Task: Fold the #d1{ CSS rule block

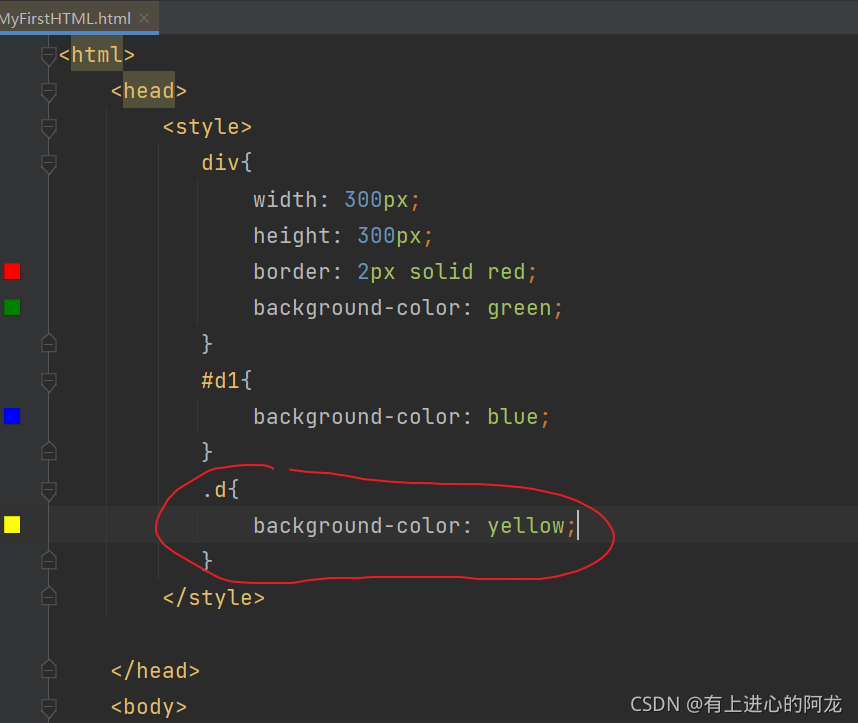Action: (49, 381)
